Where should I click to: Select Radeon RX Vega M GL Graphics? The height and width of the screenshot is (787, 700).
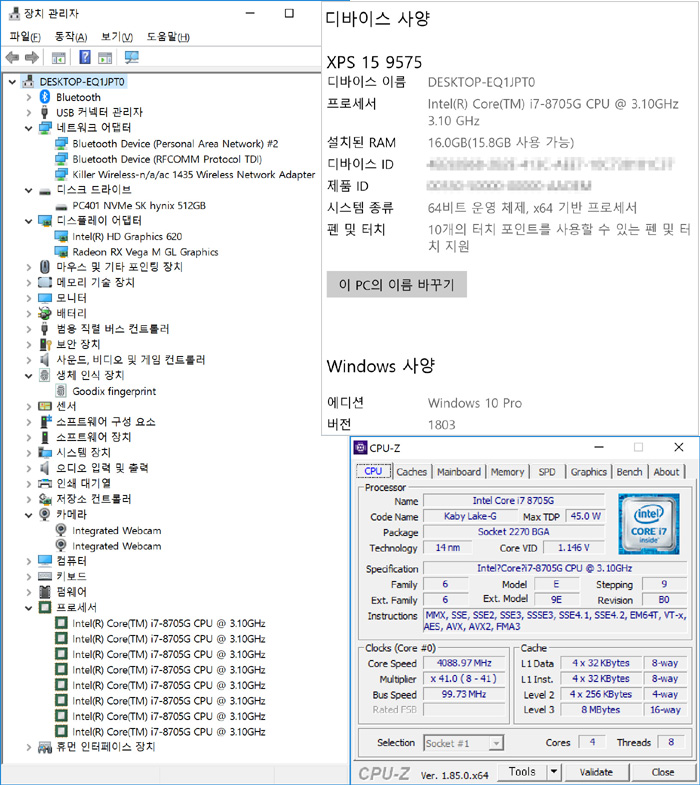(145, 252)
